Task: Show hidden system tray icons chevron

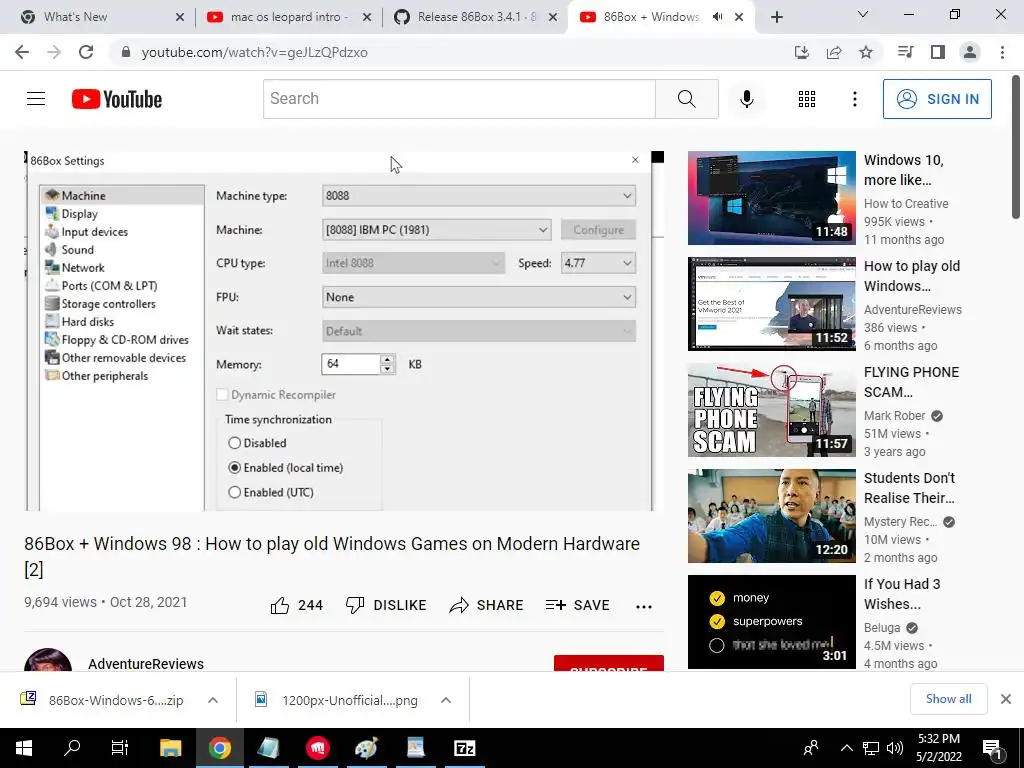Action: [846, 748]
